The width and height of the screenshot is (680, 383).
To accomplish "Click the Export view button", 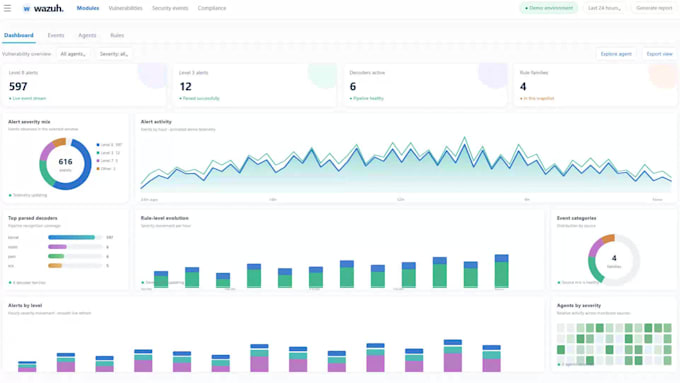I will 659,54.
